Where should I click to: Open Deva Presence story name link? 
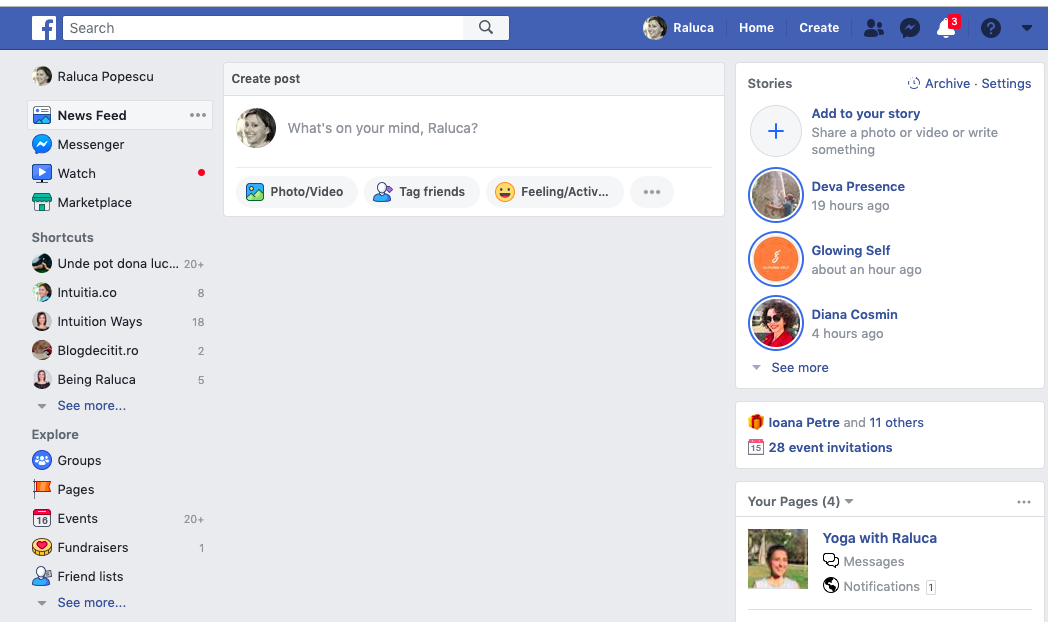click(x=858, y=186)
